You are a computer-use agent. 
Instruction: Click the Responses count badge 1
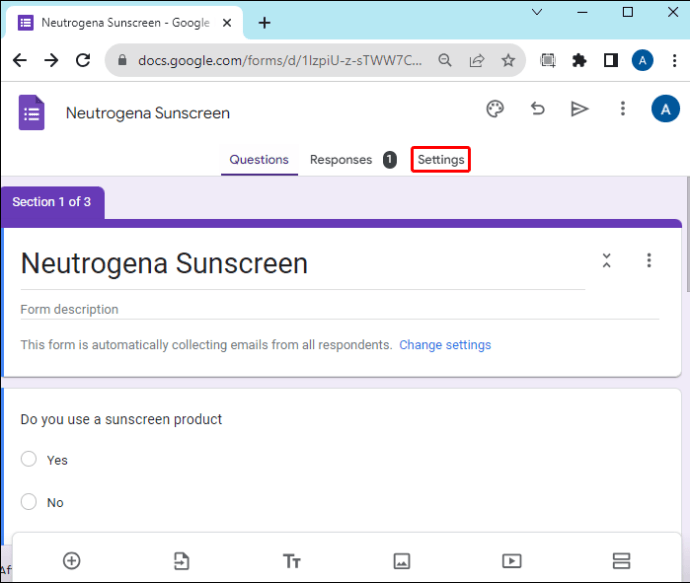pos(390,160)
